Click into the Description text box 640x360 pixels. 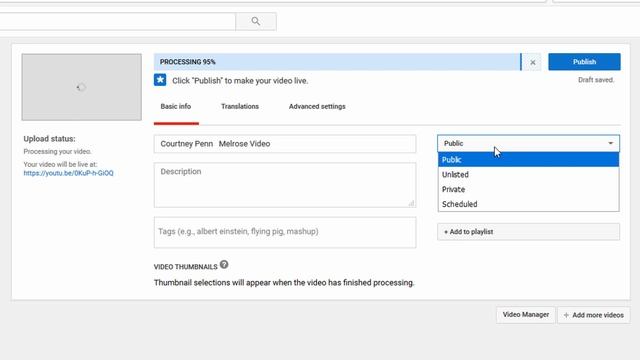285,185
